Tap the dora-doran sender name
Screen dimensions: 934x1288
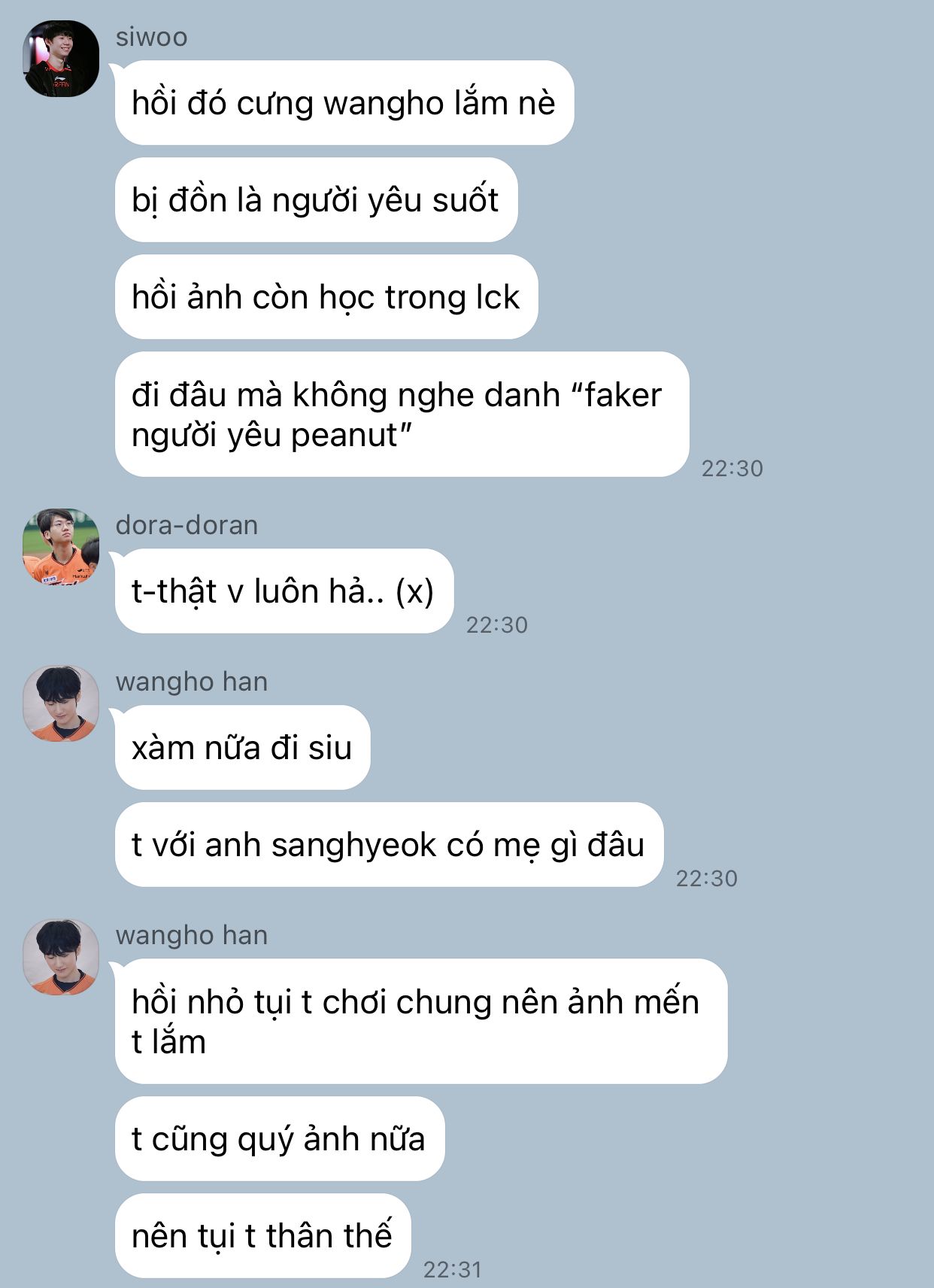[186, 525]
